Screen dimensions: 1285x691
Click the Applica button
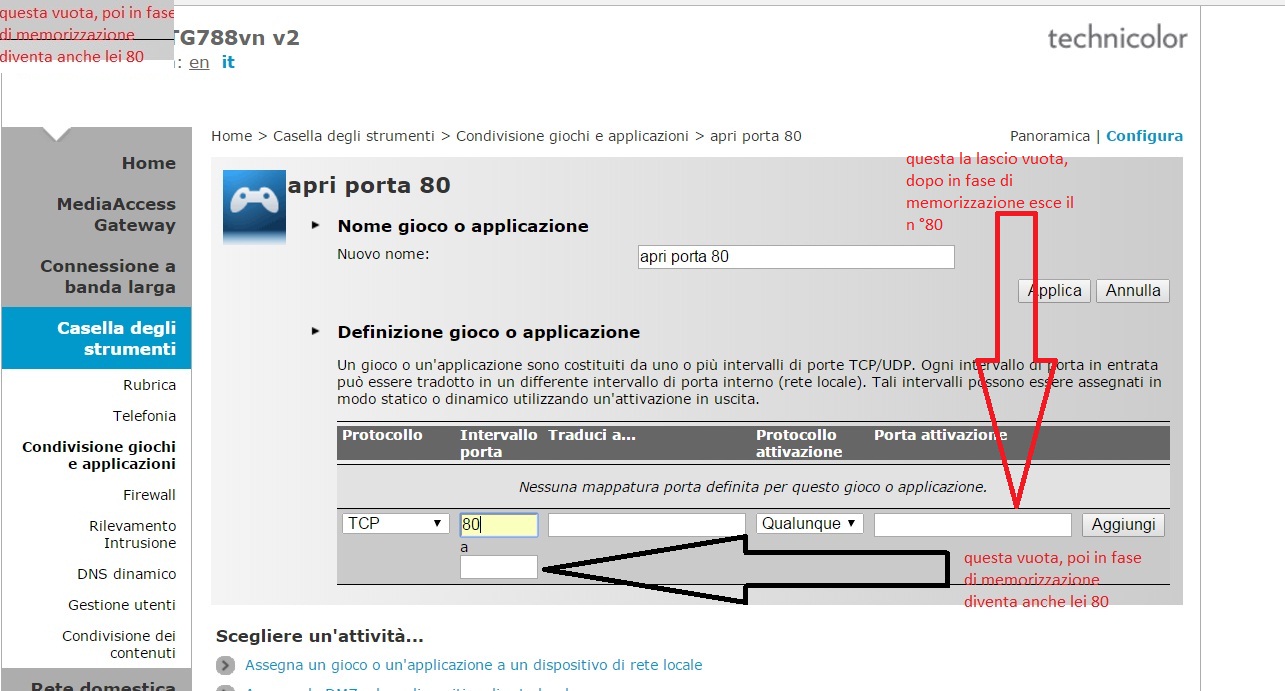[1054, 291]
